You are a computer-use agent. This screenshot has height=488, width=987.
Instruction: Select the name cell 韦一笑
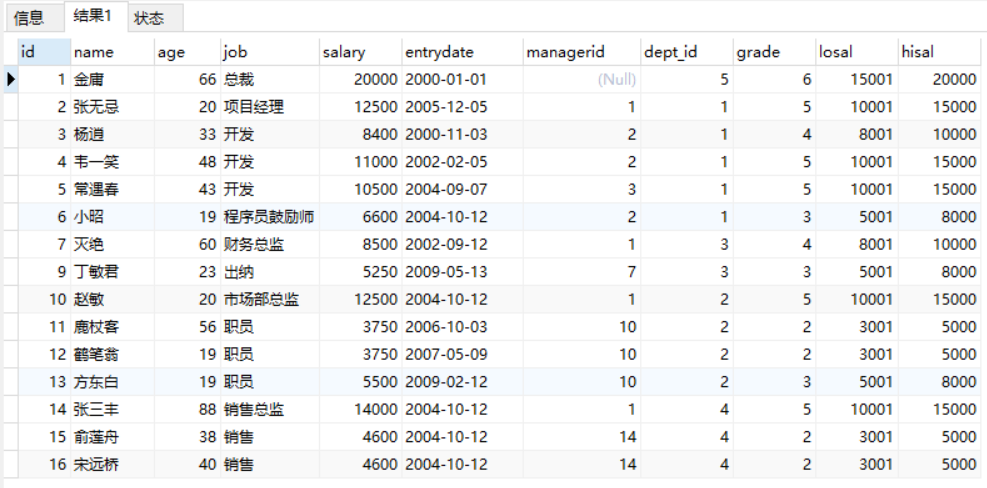pyautogui.click(x=112, y=162)
